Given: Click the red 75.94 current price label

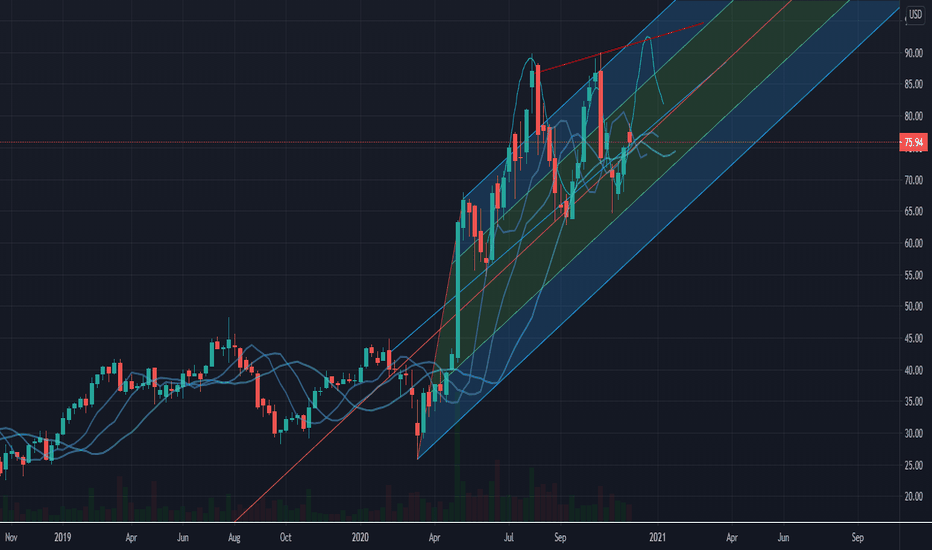Looking at the screenshot, I should [913, 142].
